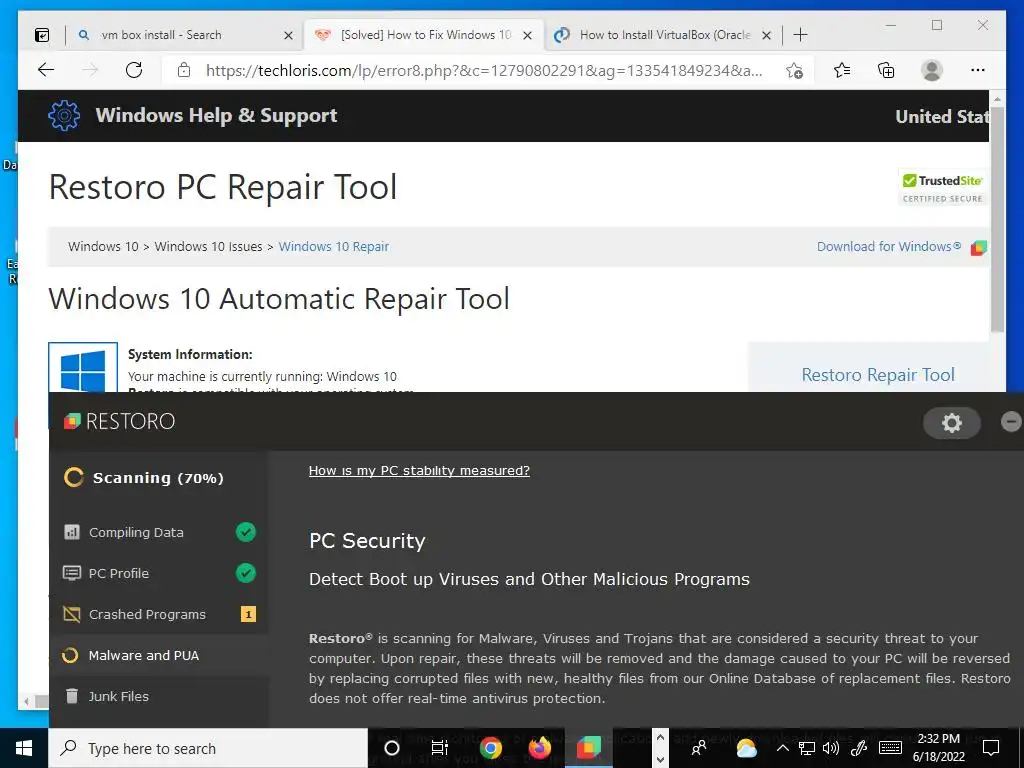Open Edge Collections
This screenshot has height=768, width=1024.
pos(886,70)
